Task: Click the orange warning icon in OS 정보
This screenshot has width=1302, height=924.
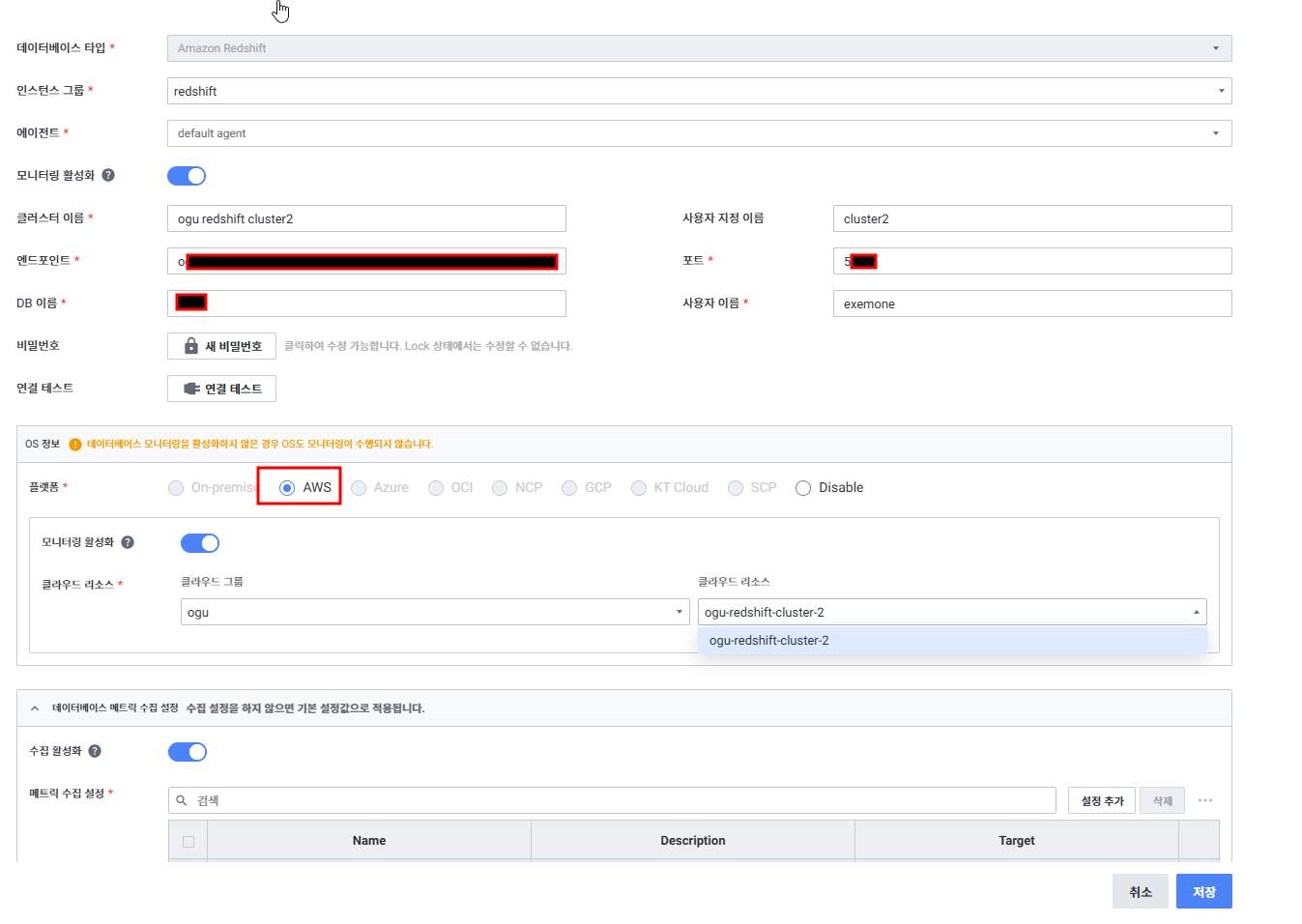Action: [75, 445]
